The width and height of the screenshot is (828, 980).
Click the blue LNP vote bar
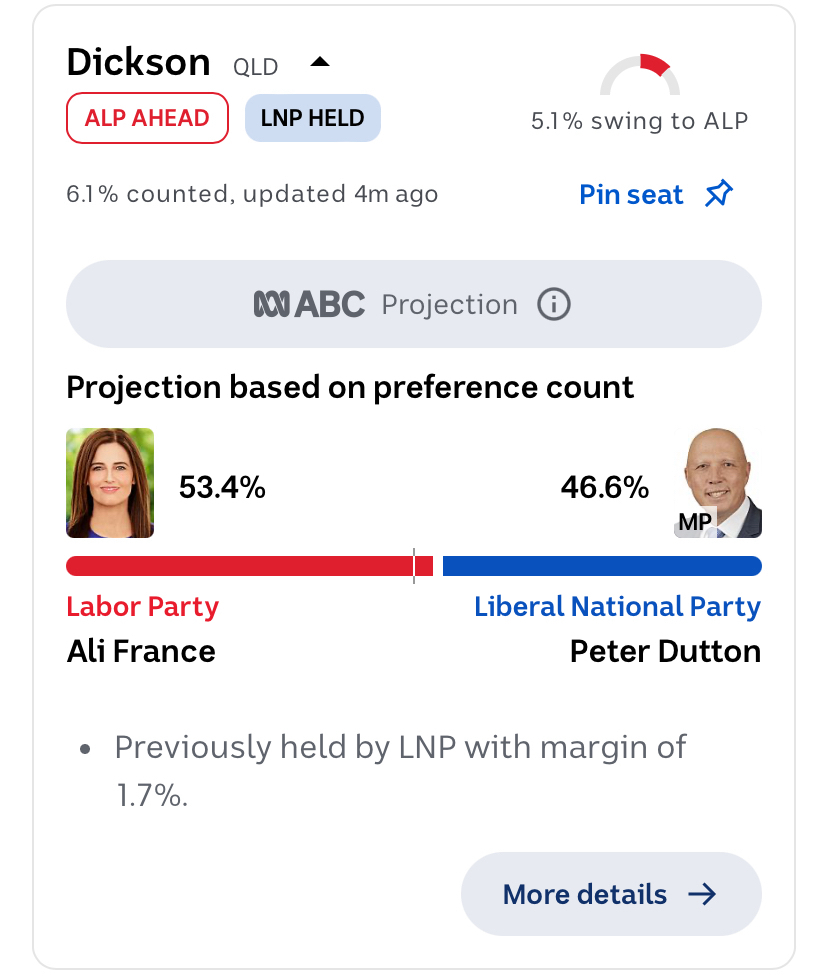coord(601,566)
